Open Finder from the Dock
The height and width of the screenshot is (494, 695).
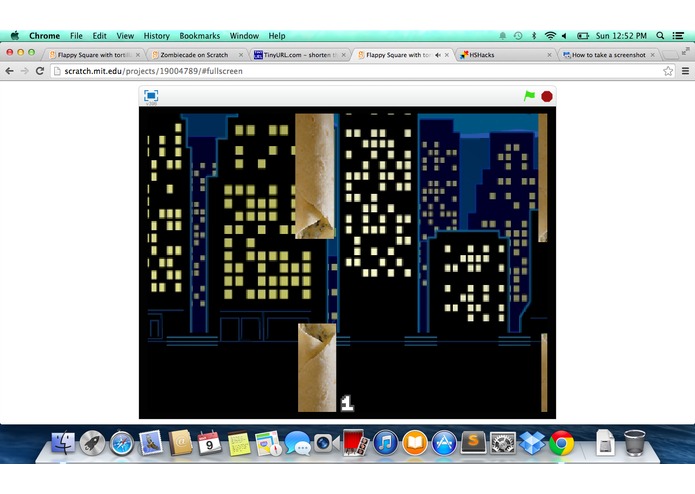coord(63,443)
